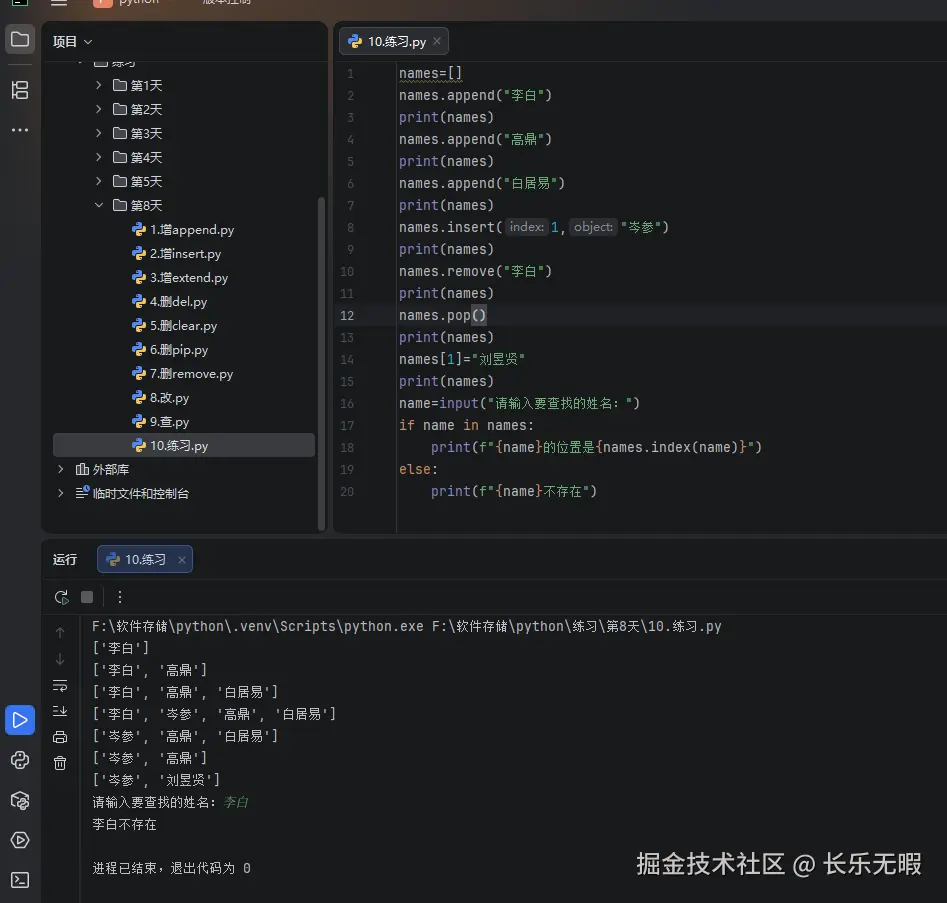Open the Project tool window folder icon
947x903 pixels.
tap(20, 40)
